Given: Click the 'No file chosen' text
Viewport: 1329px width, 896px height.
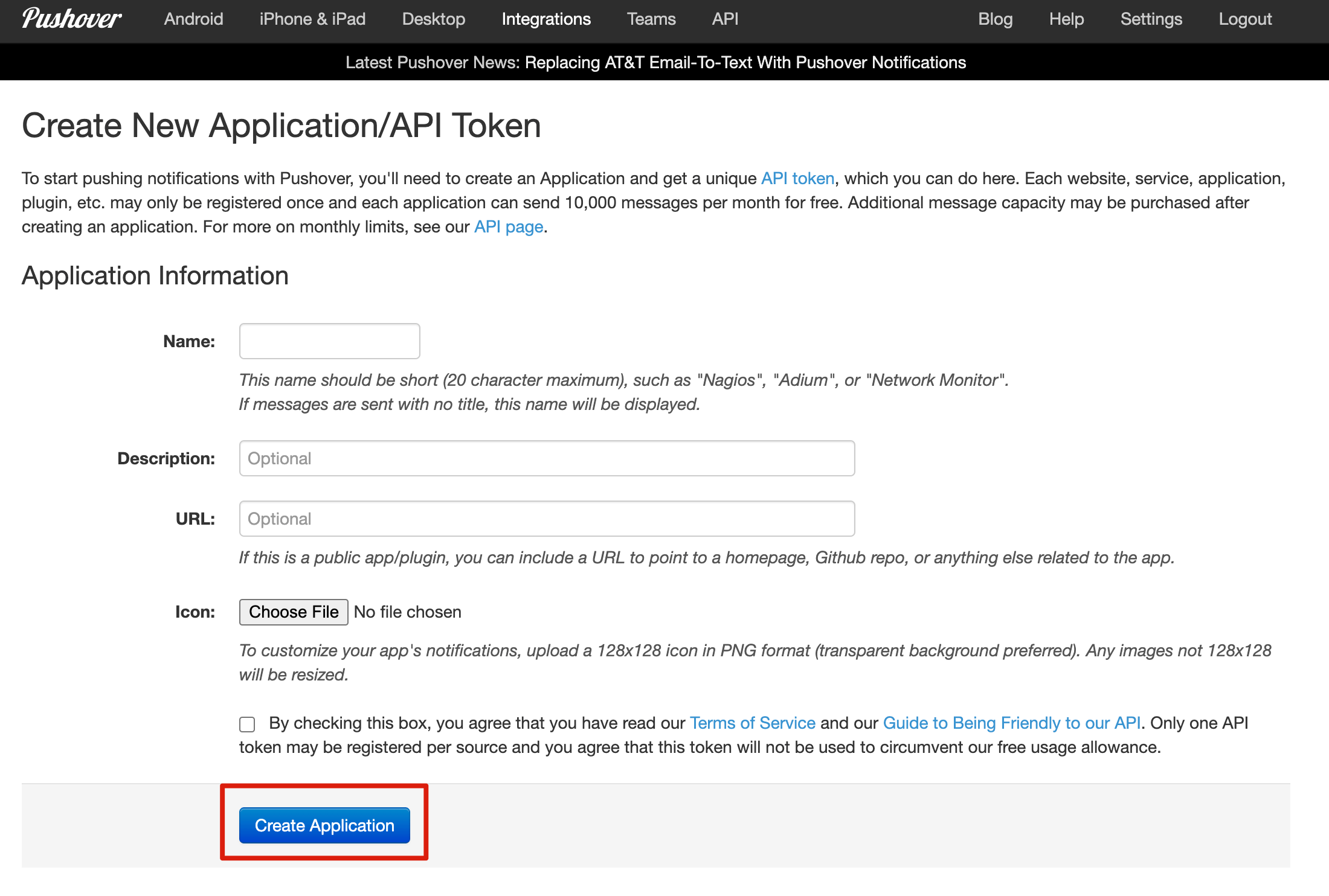Looking at the screenshot, I should click(x=408, y=612).
